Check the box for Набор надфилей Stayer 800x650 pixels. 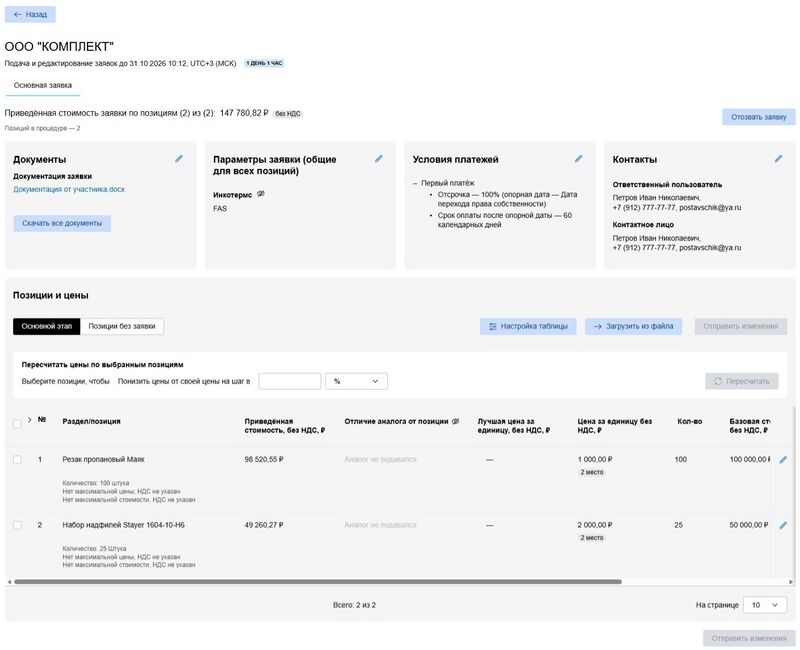point(17,525)
